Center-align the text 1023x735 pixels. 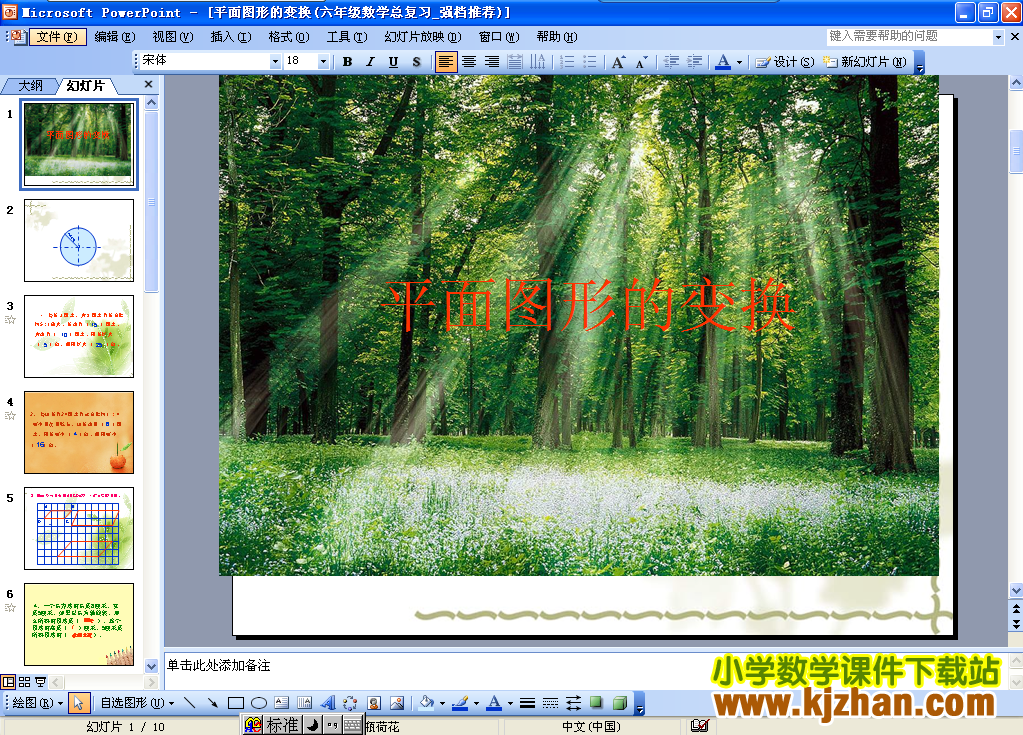pyautogui.click(x=469, y=62)
